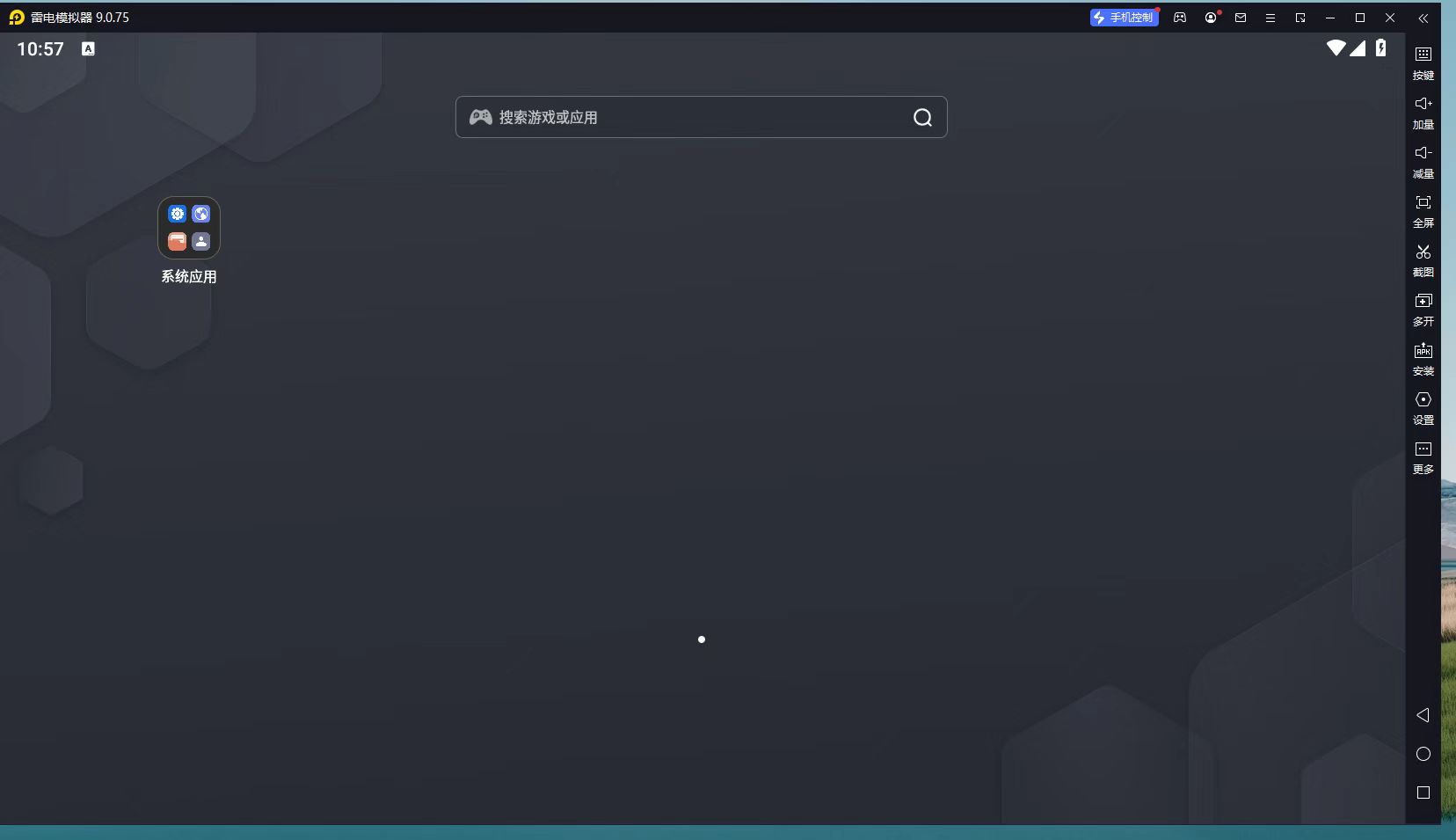Open emulator 设置 settings
This screenshot has width=1456, height=840.
(1423, 407)
